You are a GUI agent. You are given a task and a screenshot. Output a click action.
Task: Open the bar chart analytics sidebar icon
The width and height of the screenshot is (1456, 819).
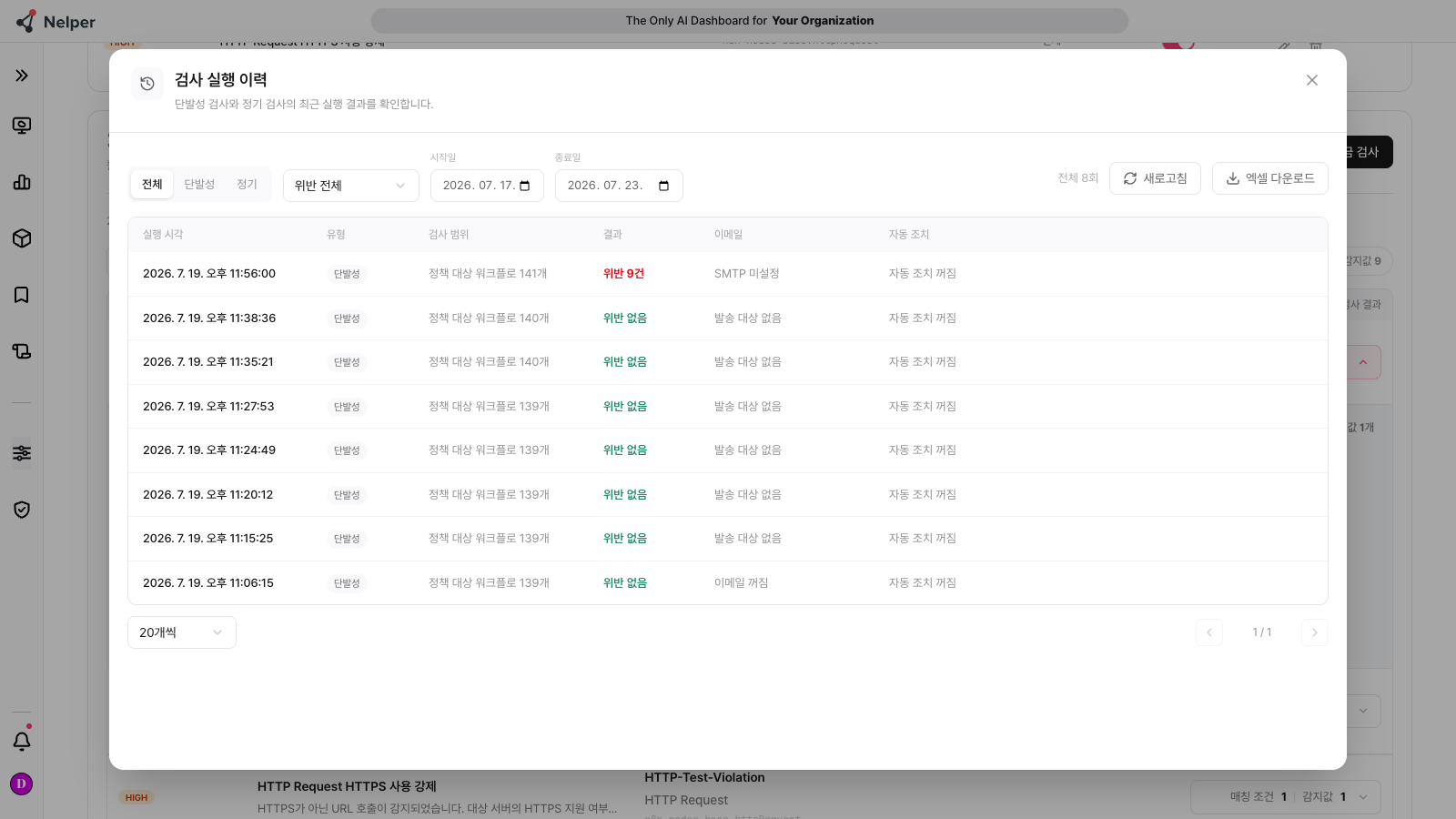(22, 182)
